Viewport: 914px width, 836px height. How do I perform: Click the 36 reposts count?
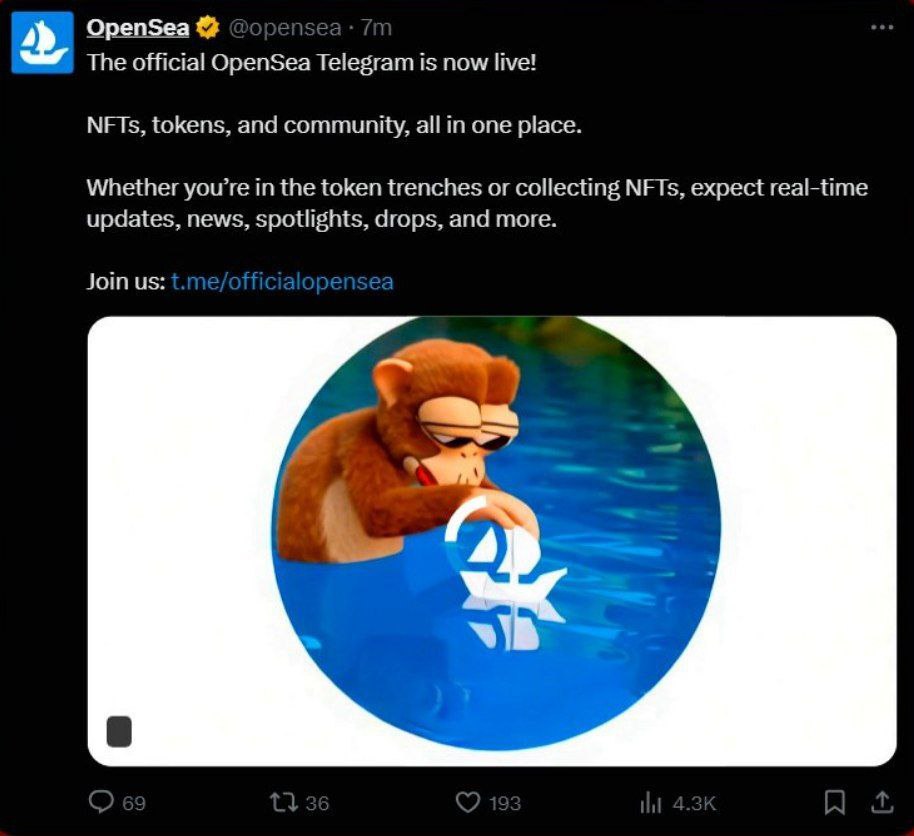tap(317, 803)
